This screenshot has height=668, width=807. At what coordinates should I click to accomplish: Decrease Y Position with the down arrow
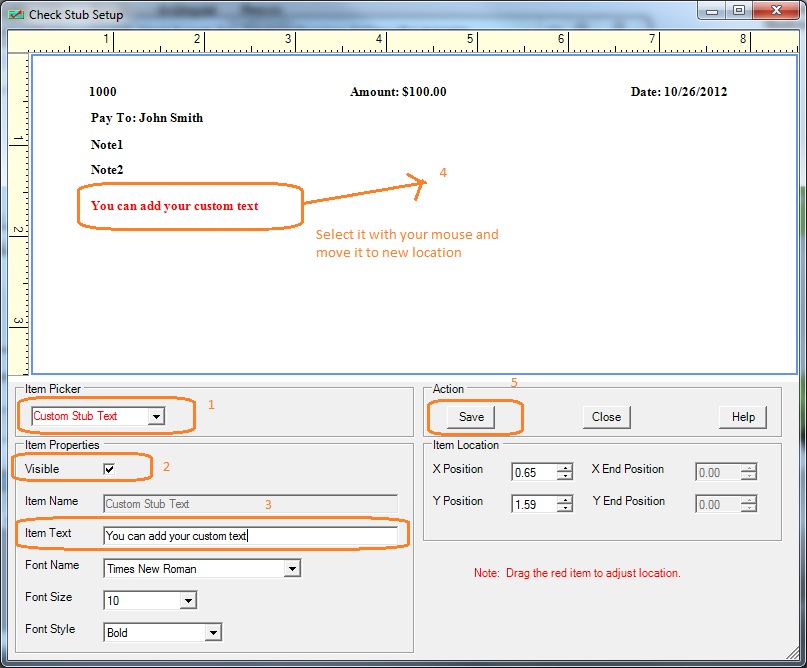565,509
